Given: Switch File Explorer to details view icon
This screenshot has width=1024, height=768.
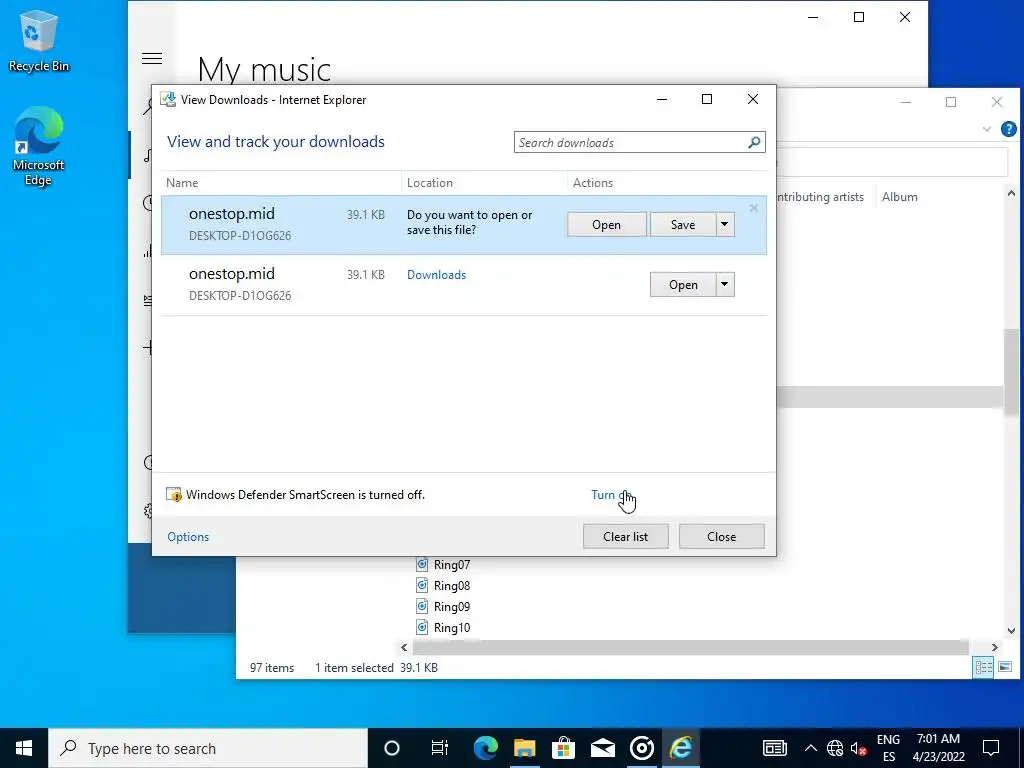Looking at the screenshot, I should pos(984,667).
